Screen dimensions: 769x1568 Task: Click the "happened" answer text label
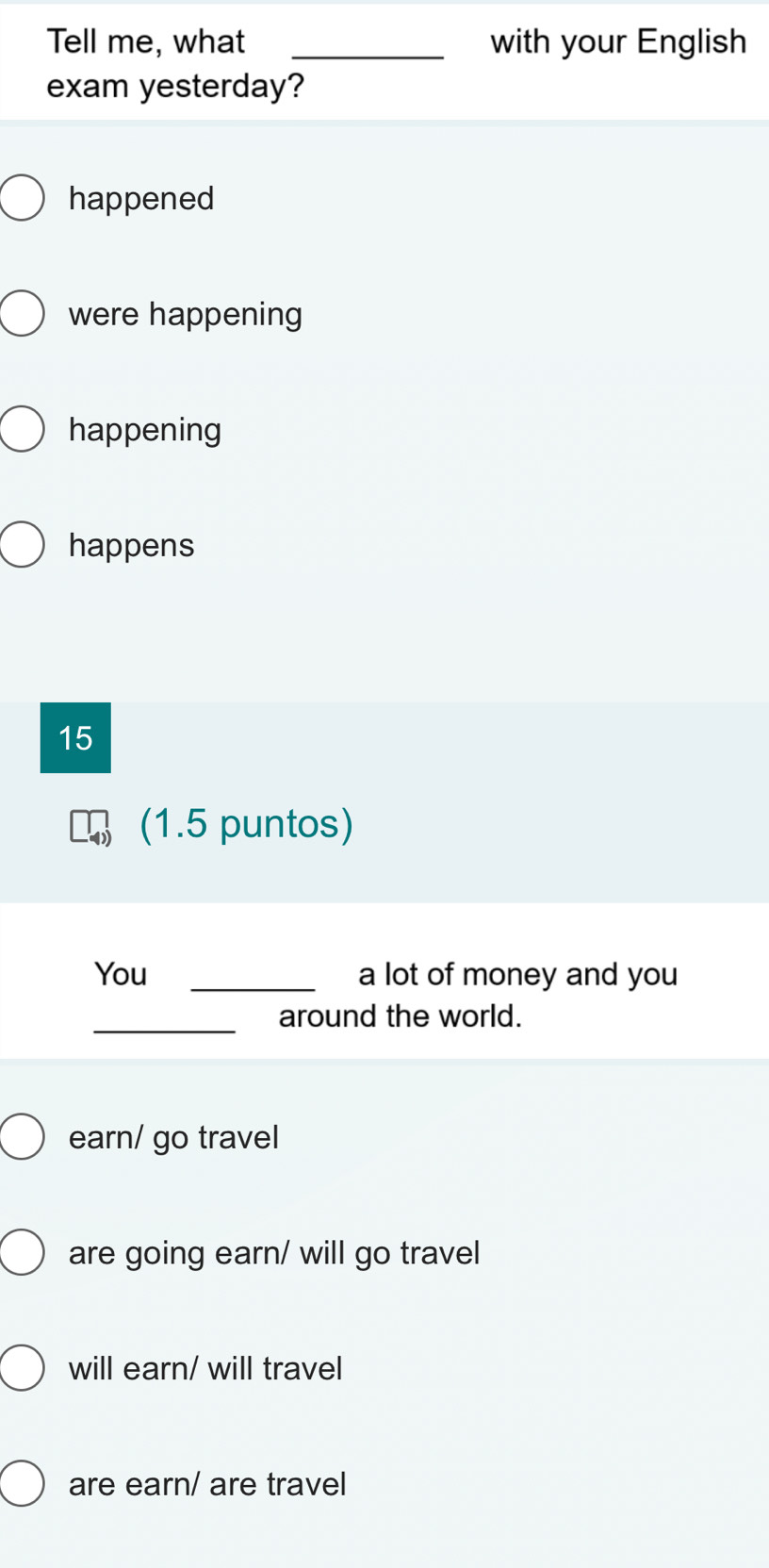(x=141, y=199)
